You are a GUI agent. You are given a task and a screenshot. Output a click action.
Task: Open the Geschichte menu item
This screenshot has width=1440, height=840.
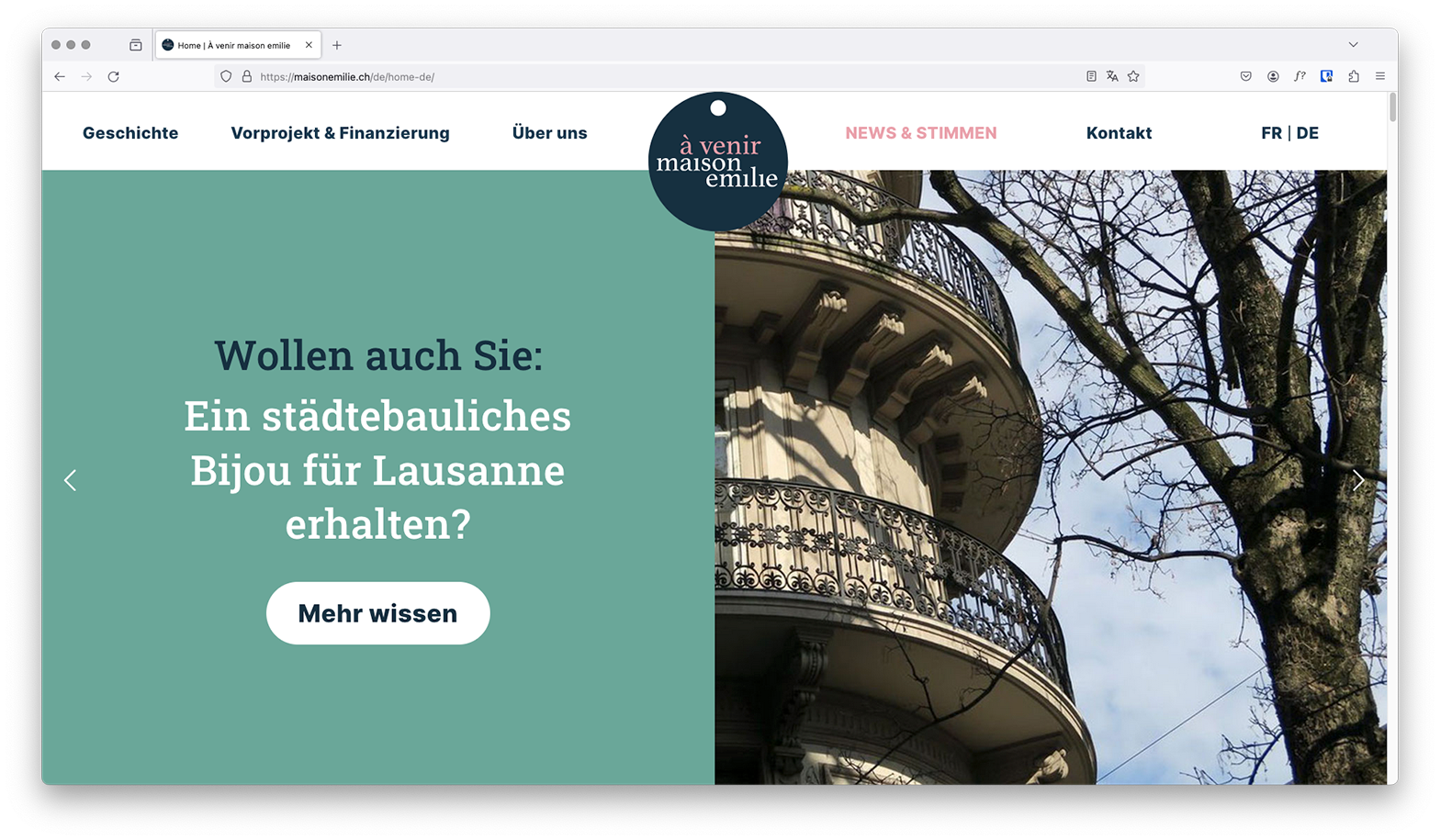click(x=130, y=133)
